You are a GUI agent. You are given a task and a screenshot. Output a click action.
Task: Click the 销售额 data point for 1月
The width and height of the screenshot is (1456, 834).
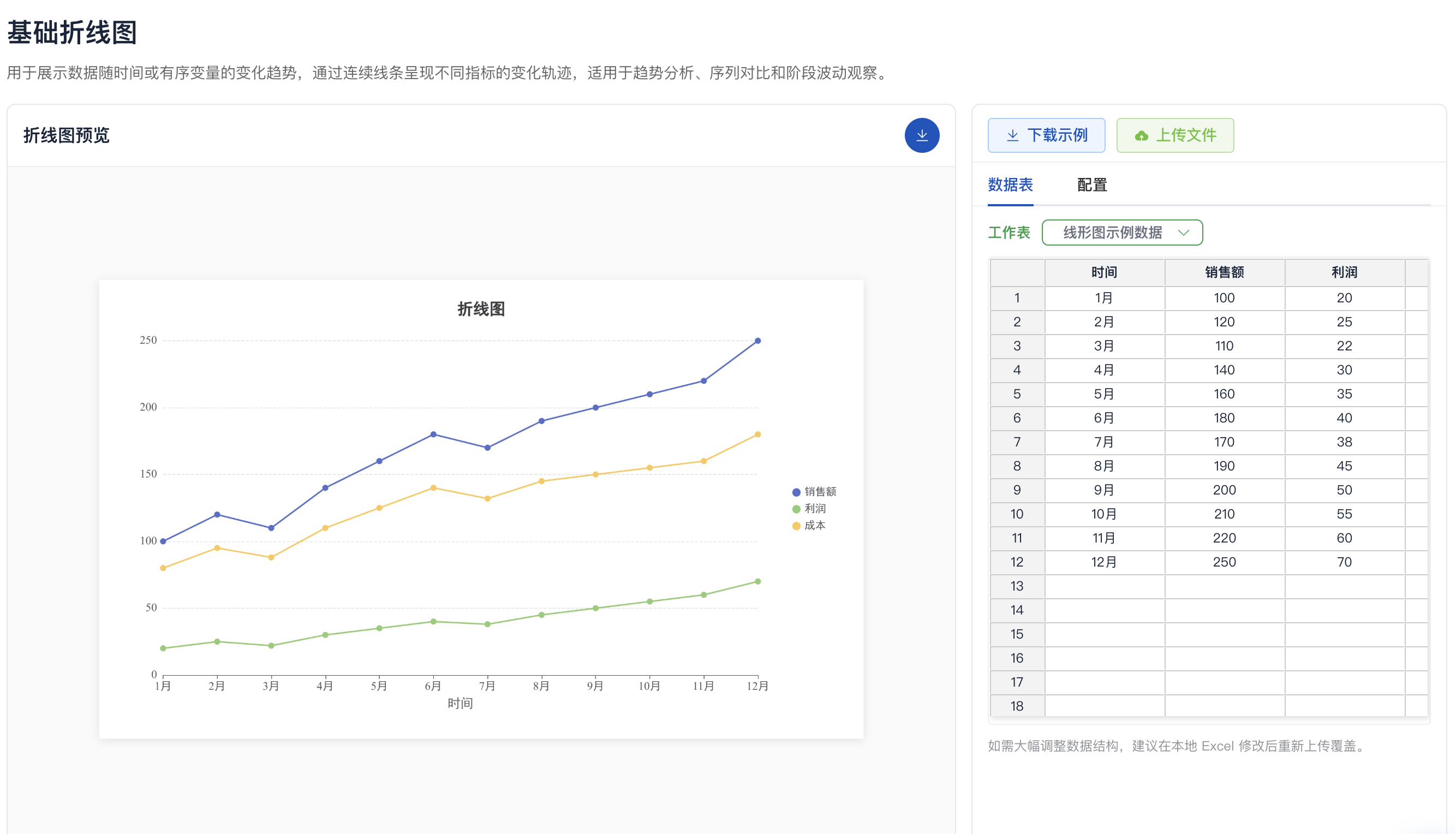point(163,541)
